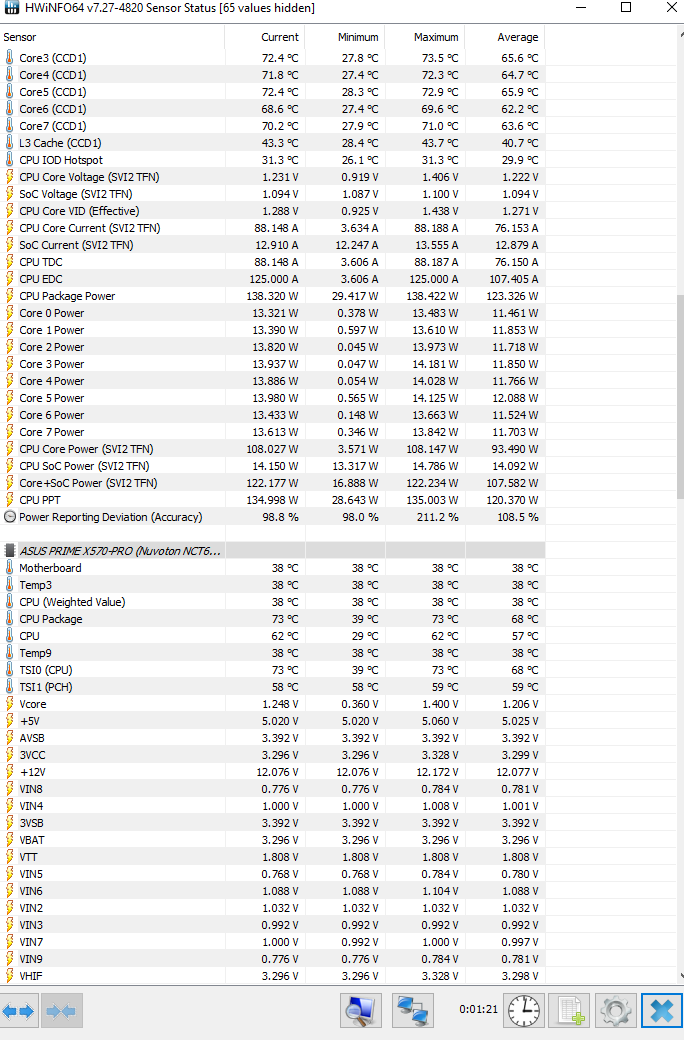Select the CPU SoC Power (SVI2 TFN) row
The width and height of the screenshot is (684, 1040).
[272, 466]
